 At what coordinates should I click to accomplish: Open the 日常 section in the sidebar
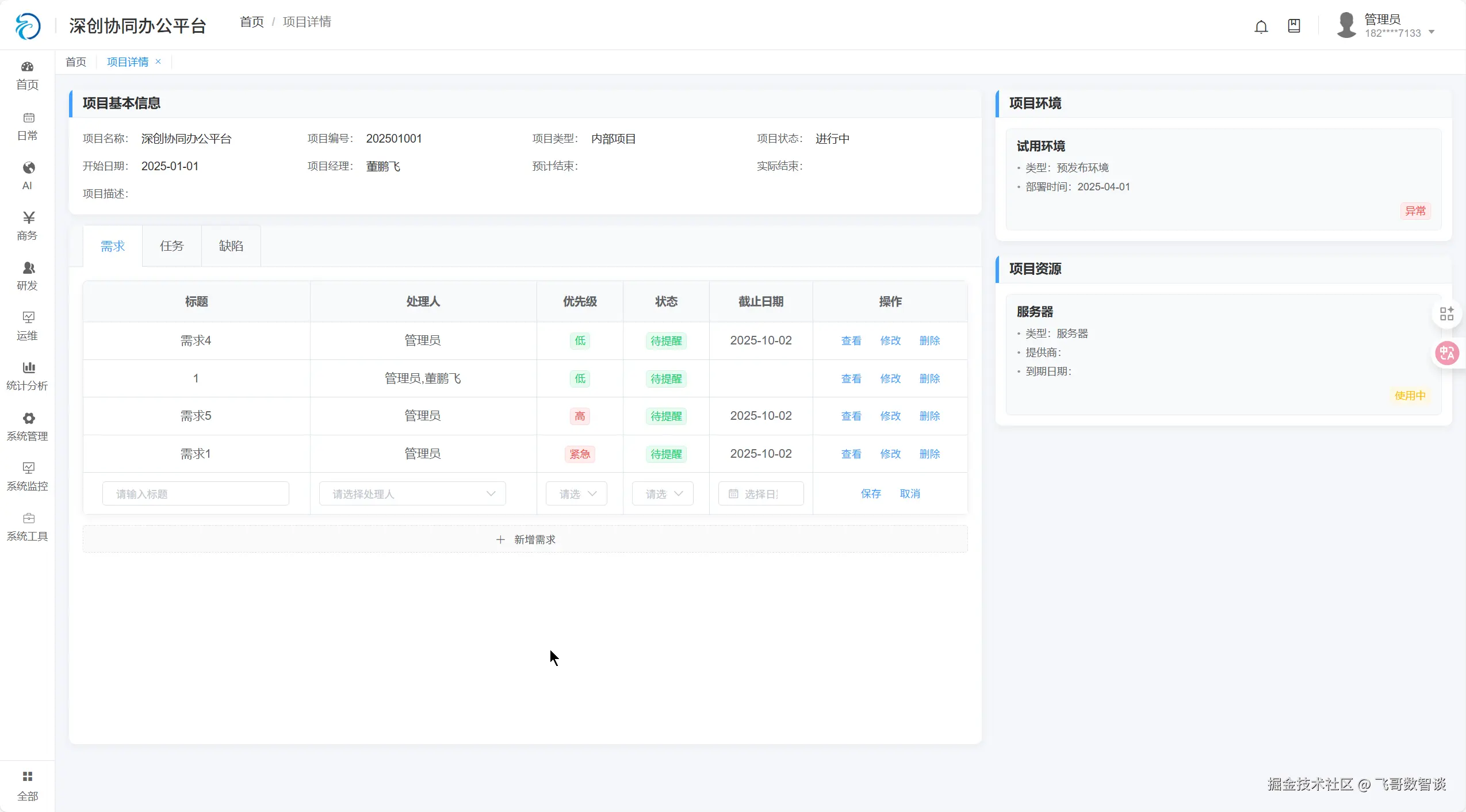27,125
